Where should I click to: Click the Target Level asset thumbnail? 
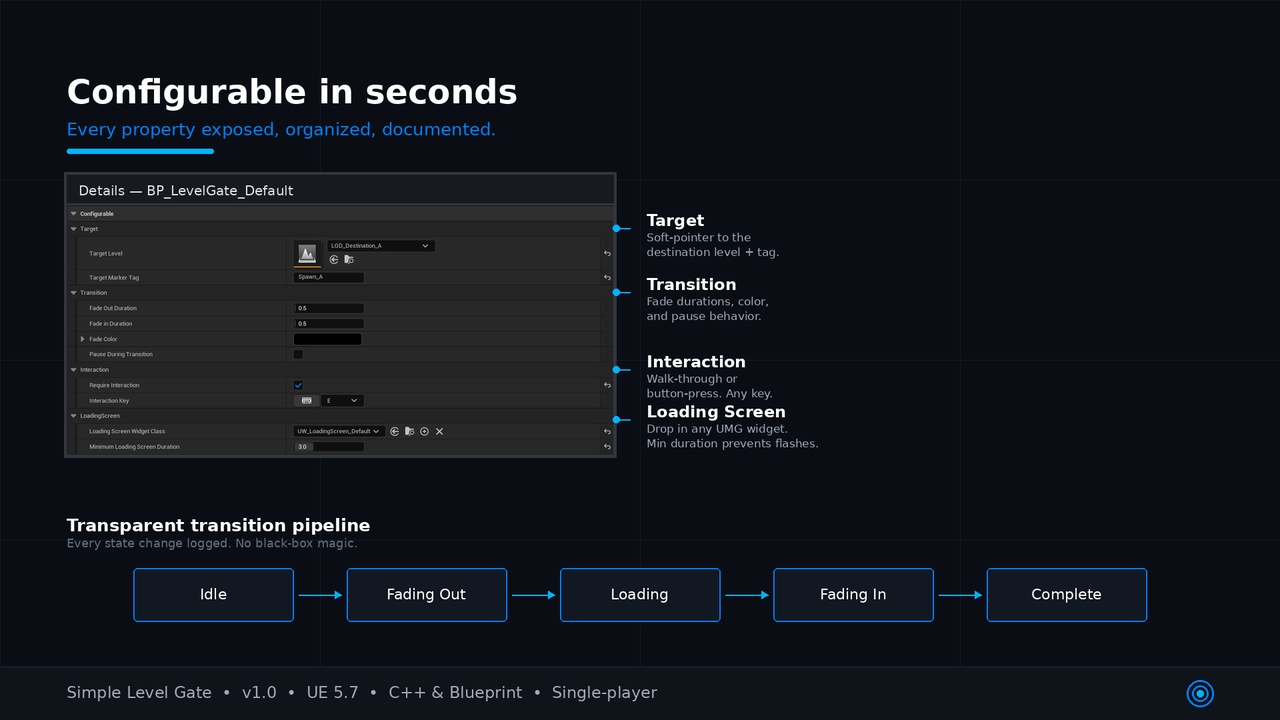307,253
